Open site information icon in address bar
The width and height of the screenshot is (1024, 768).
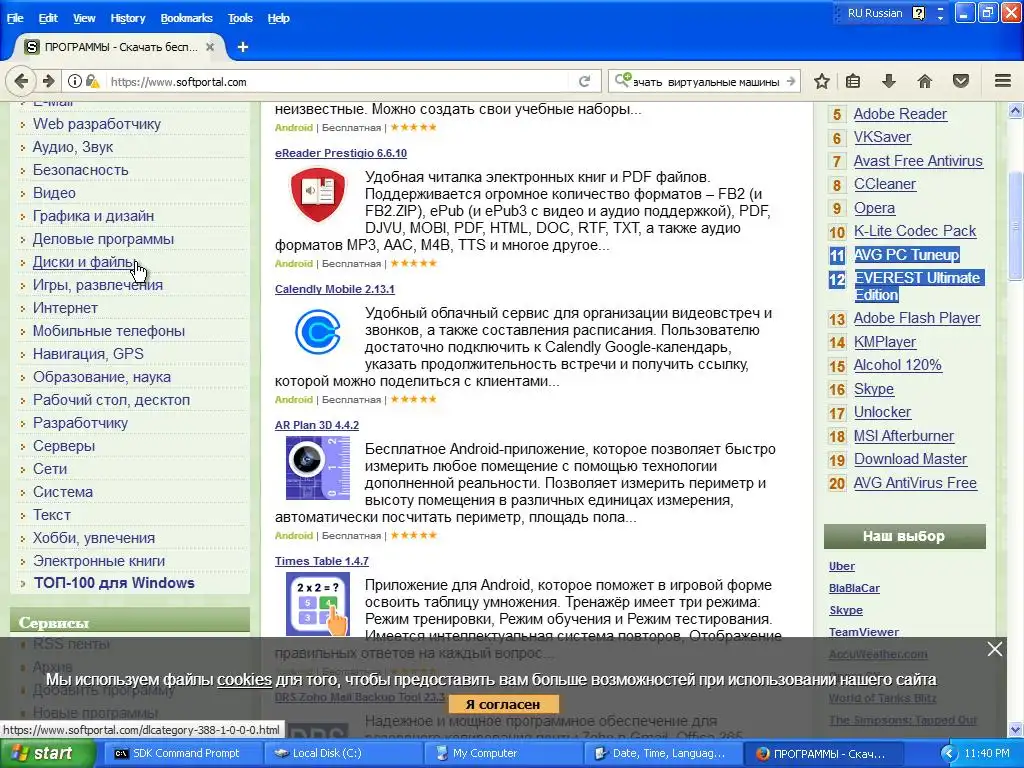[75, 81]
